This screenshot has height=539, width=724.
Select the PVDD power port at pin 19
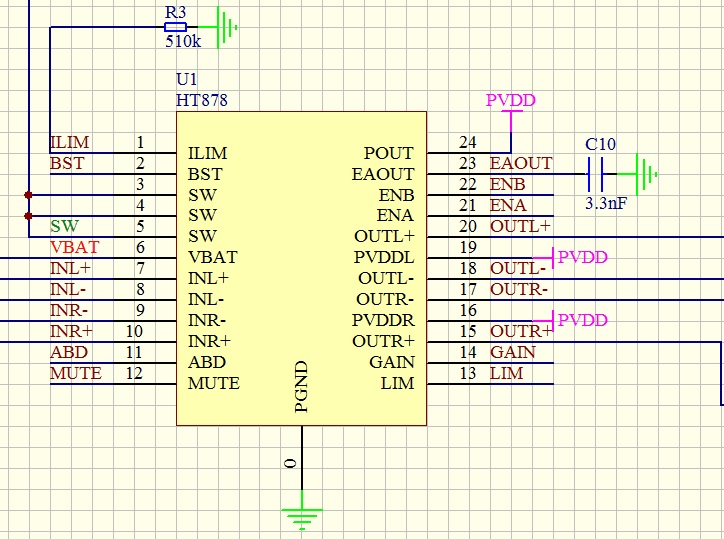point(582,257)
